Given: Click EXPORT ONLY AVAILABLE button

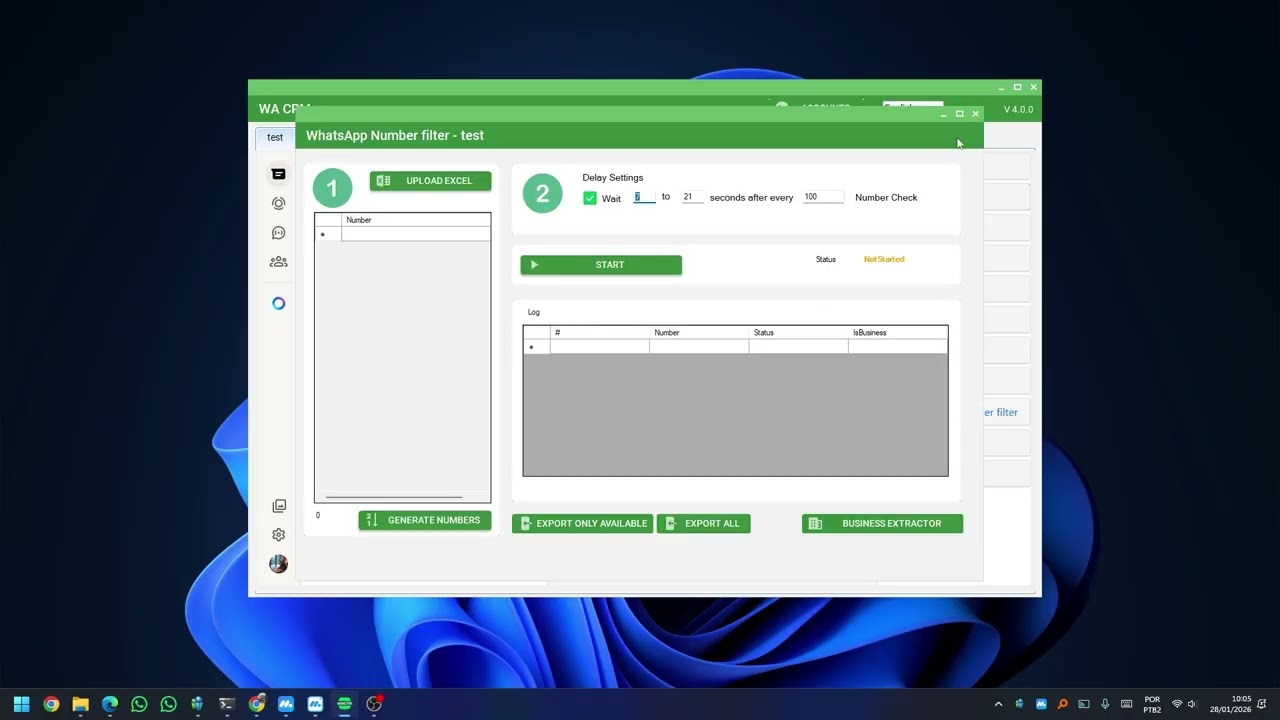Looking at the screenshot, I should [582, 523].
